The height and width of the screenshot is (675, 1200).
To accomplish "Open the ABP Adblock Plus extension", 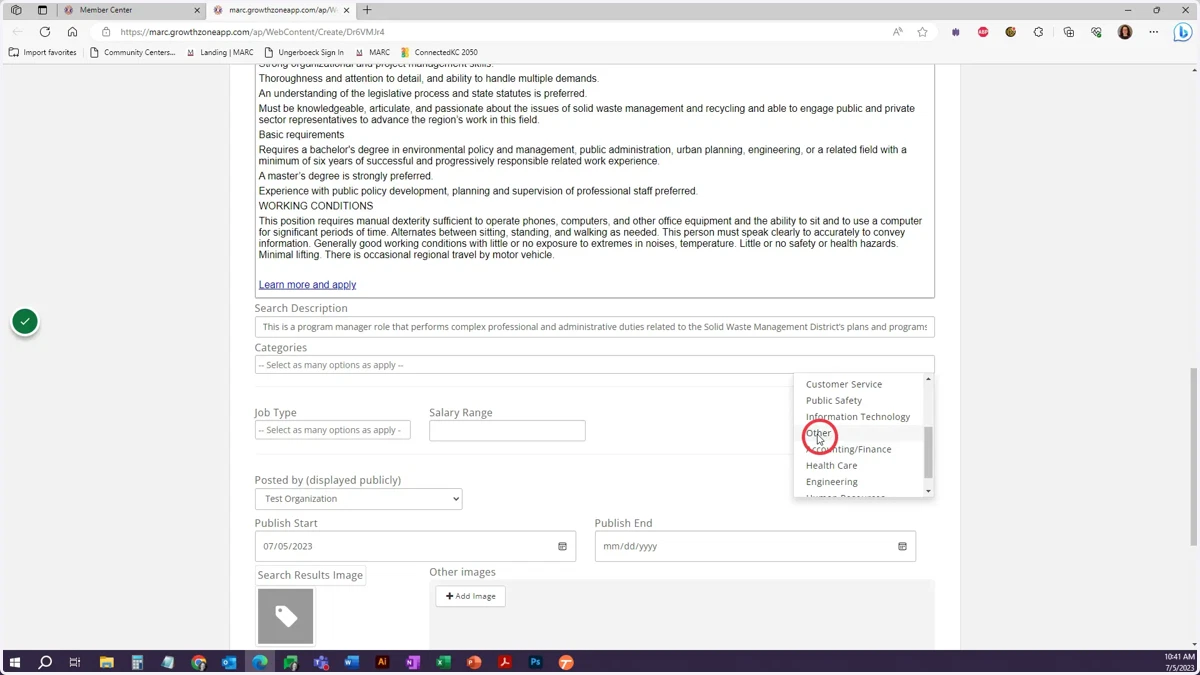I will click(983, 32).
